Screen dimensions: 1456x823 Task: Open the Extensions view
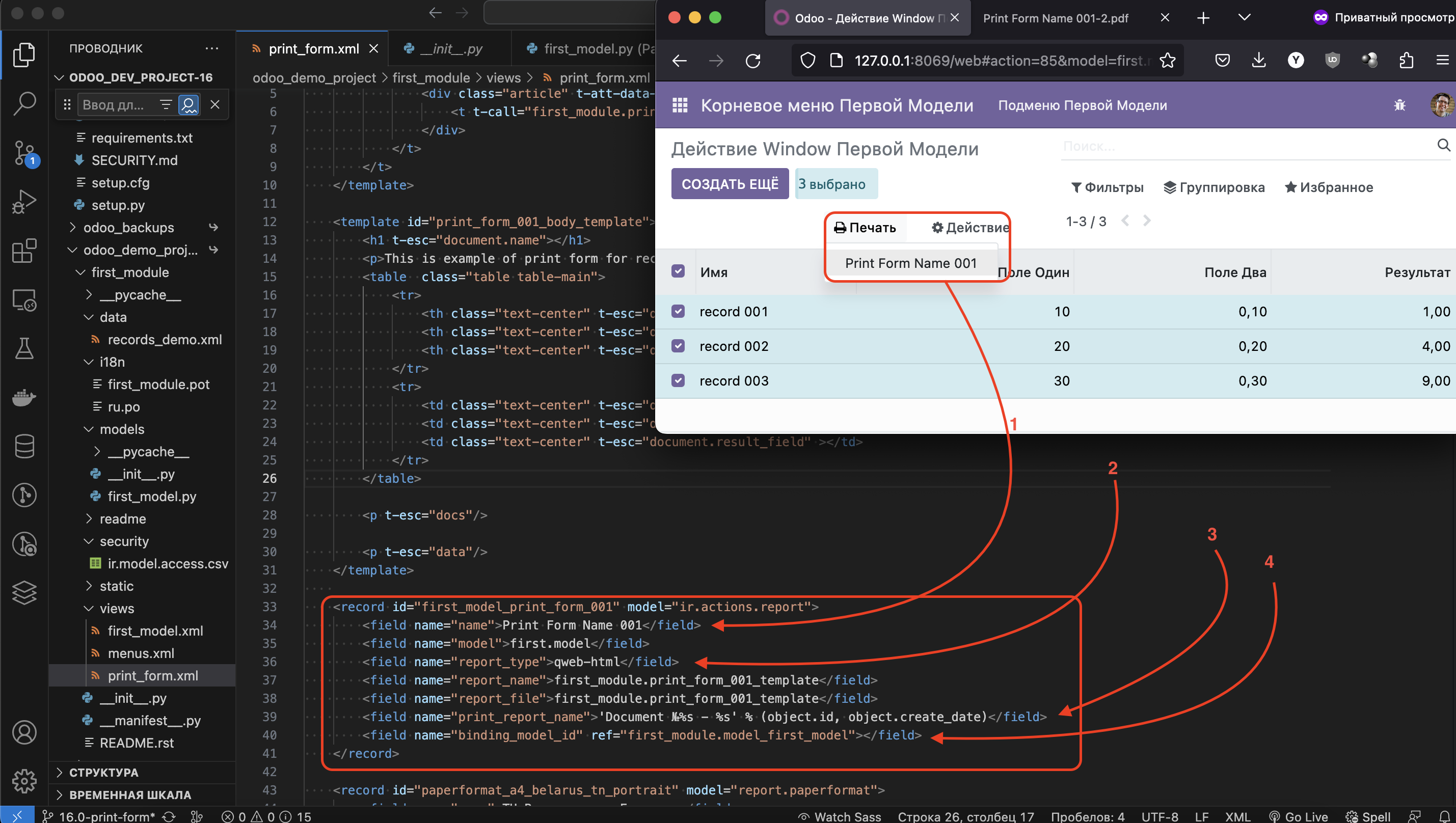pos(24,251)
